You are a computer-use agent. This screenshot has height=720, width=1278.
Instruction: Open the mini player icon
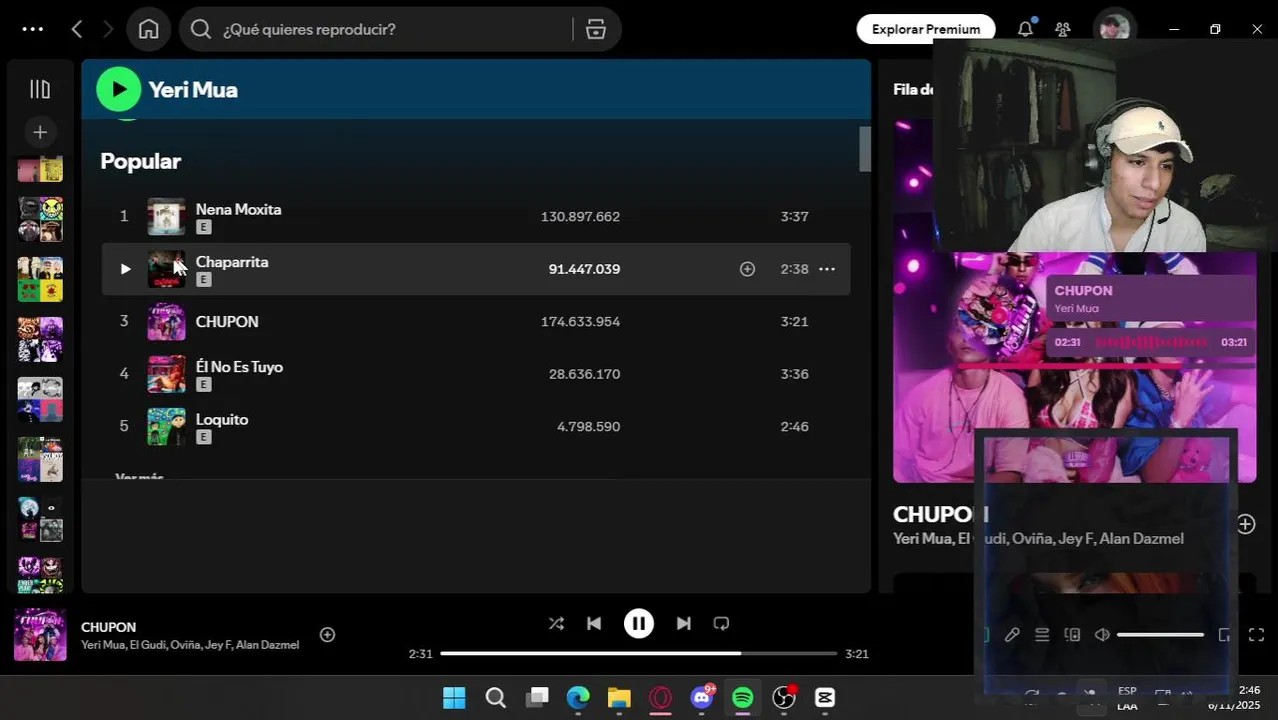(x=1225, y=635)
